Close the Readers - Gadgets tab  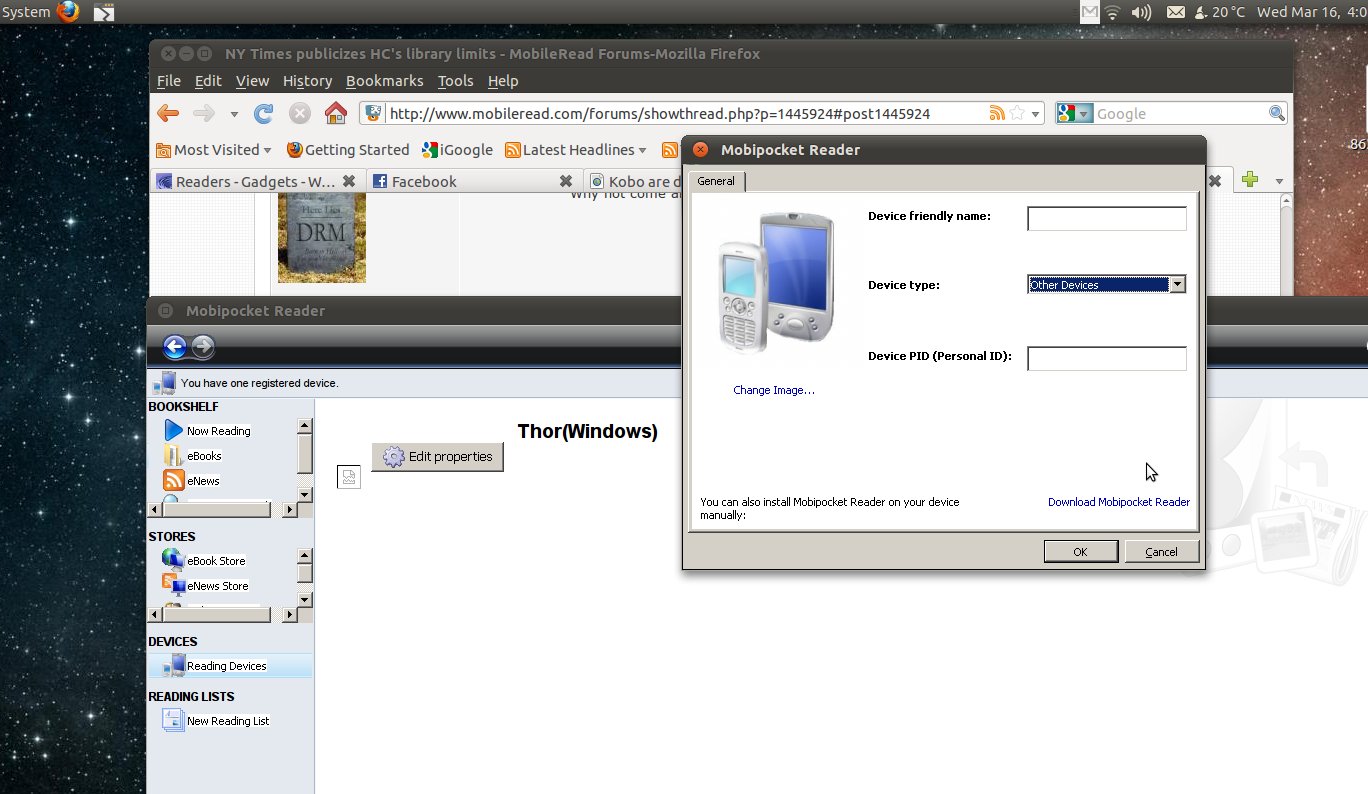pos(349,181)
